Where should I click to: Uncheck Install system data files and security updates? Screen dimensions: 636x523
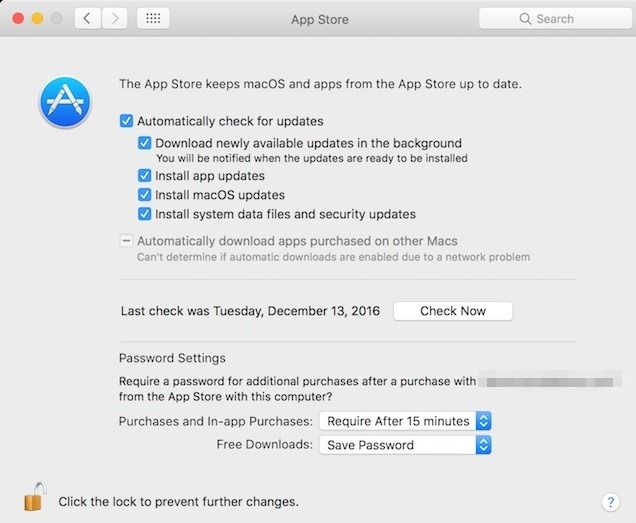[145, 214]
